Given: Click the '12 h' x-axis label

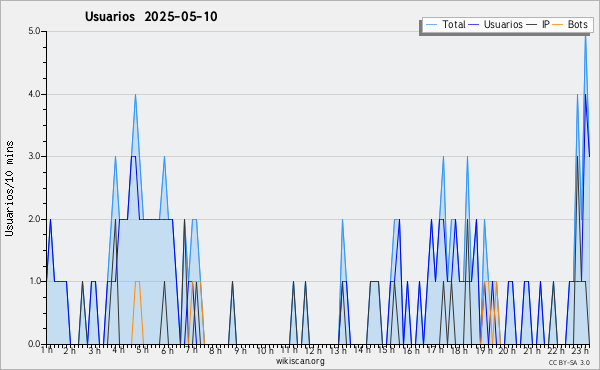Looking at the screenshot, I should (x=313, y=350).
